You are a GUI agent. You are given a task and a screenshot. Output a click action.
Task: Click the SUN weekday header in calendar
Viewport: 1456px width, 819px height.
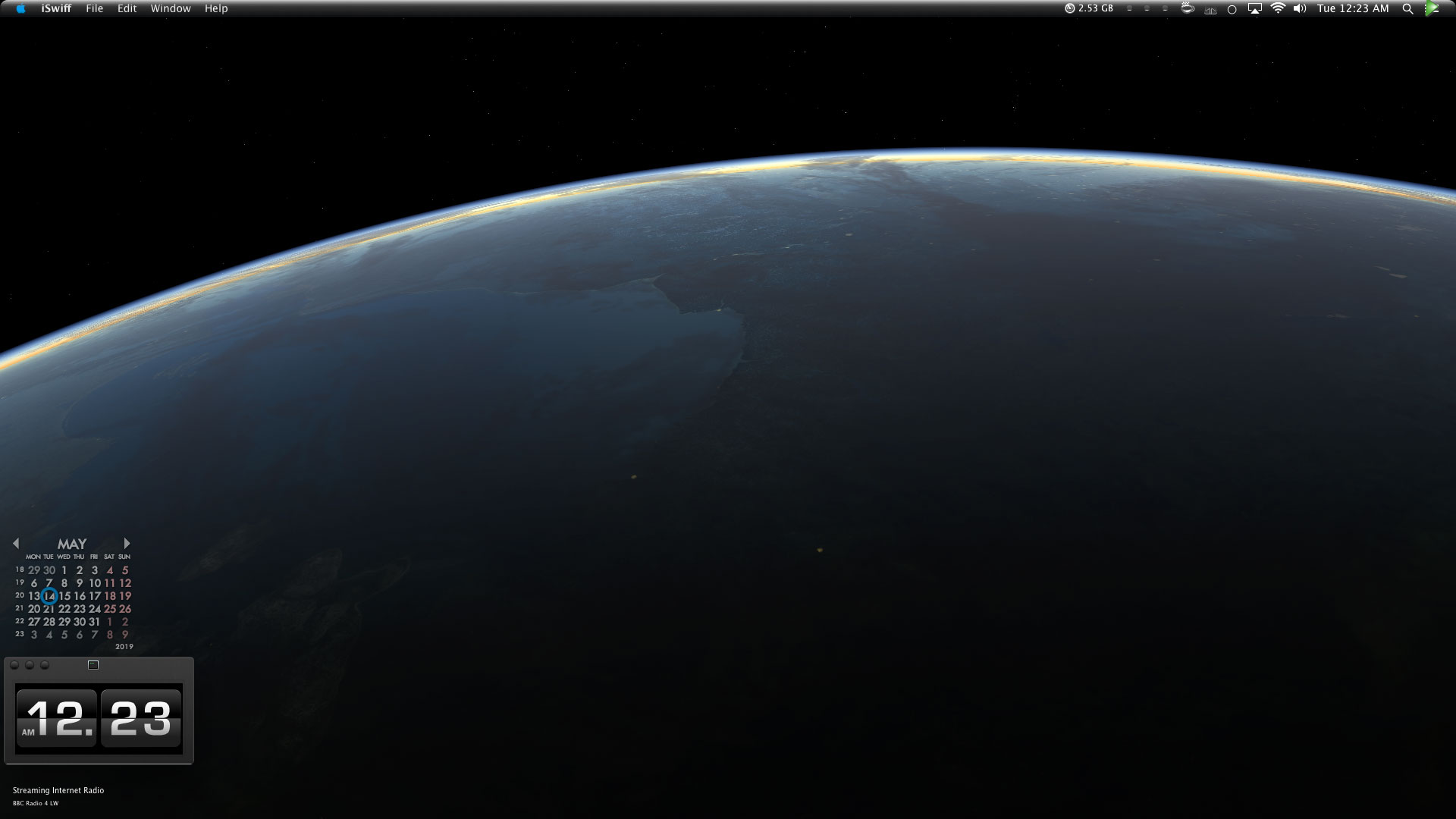[x=124, y=557]
